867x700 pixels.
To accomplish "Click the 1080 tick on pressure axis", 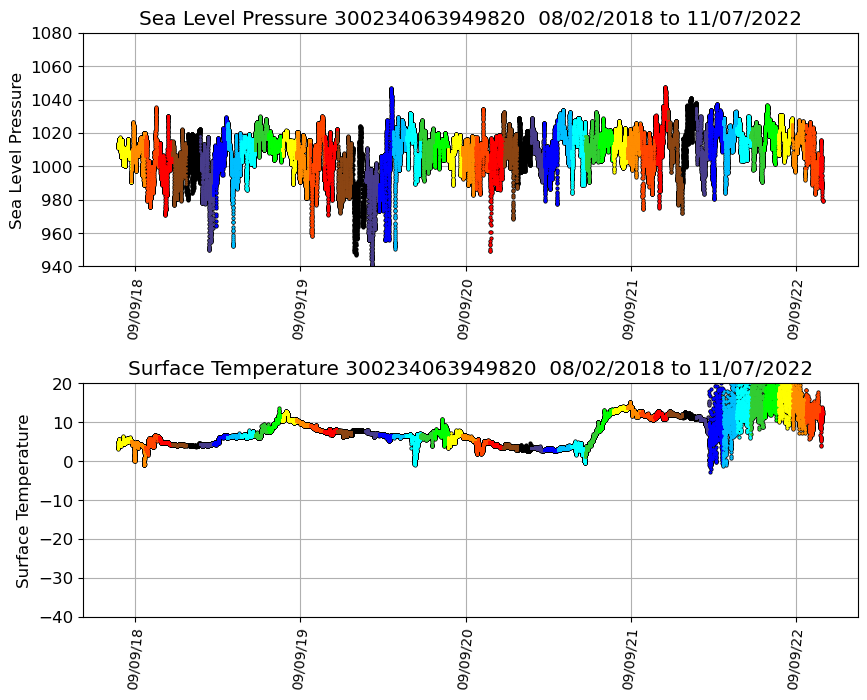I will pos(52,33).
